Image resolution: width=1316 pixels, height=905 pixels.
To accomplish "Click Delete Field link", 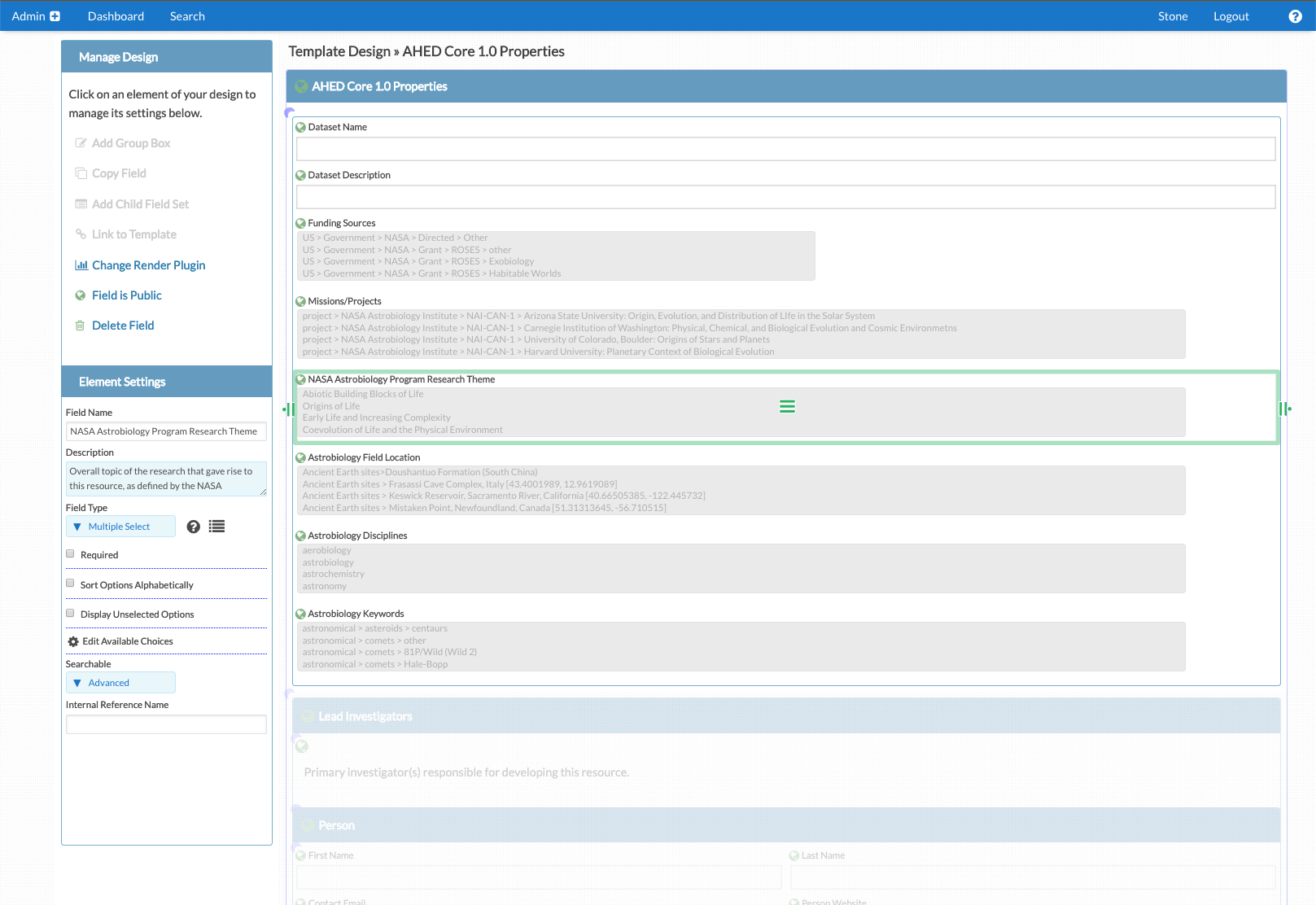I will (123, 326).
